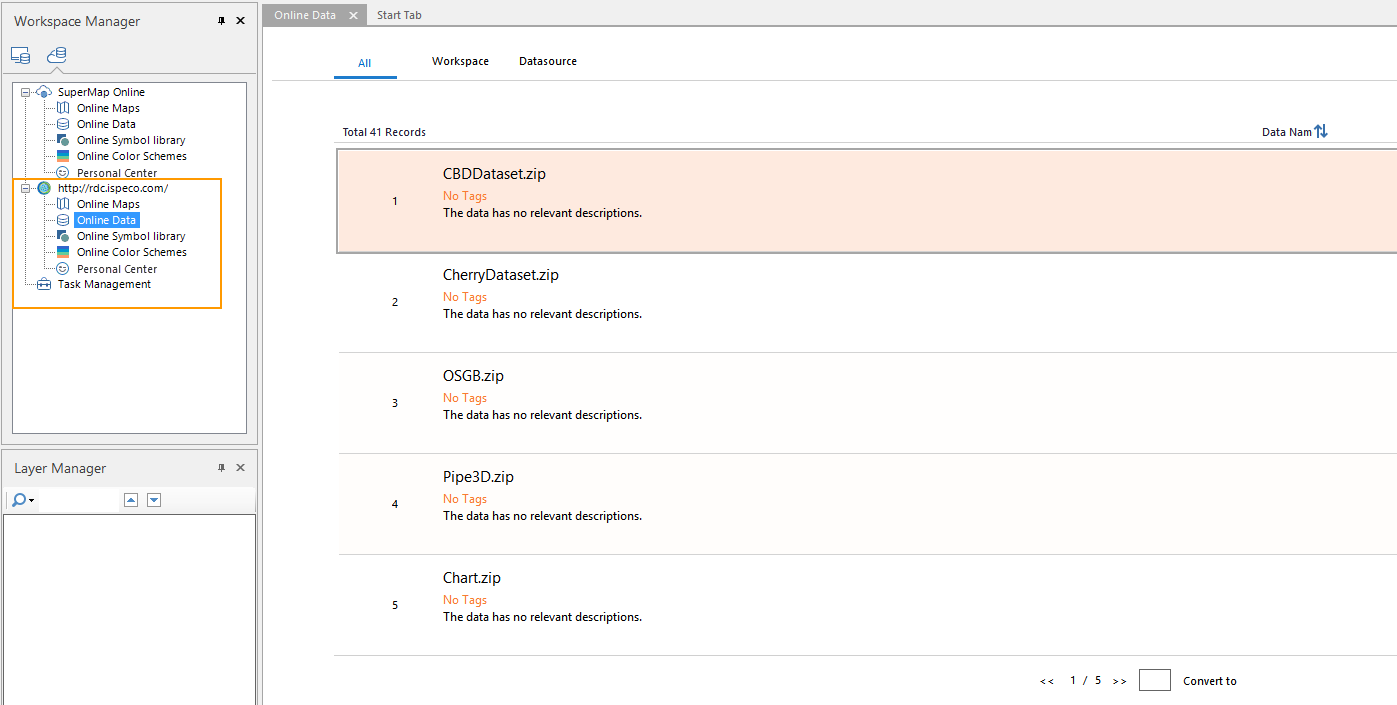Open the layer search options dropdown
The height and width of the screenshot is (705, 1397).
23,500
